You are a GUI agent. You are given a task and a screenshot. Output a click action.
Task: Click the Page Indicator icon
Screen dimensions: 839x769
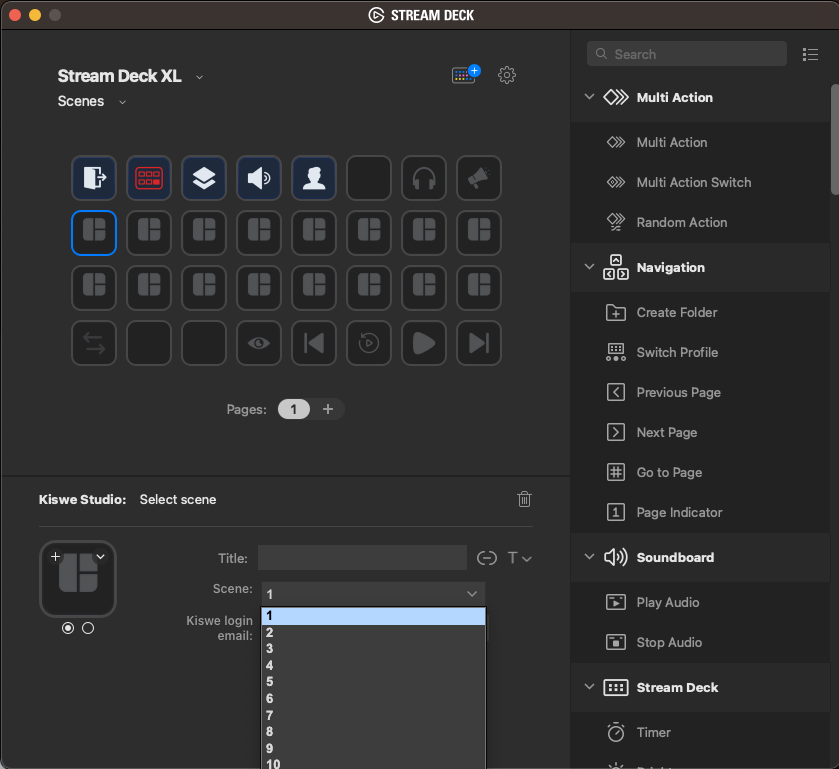click(616, 512)
